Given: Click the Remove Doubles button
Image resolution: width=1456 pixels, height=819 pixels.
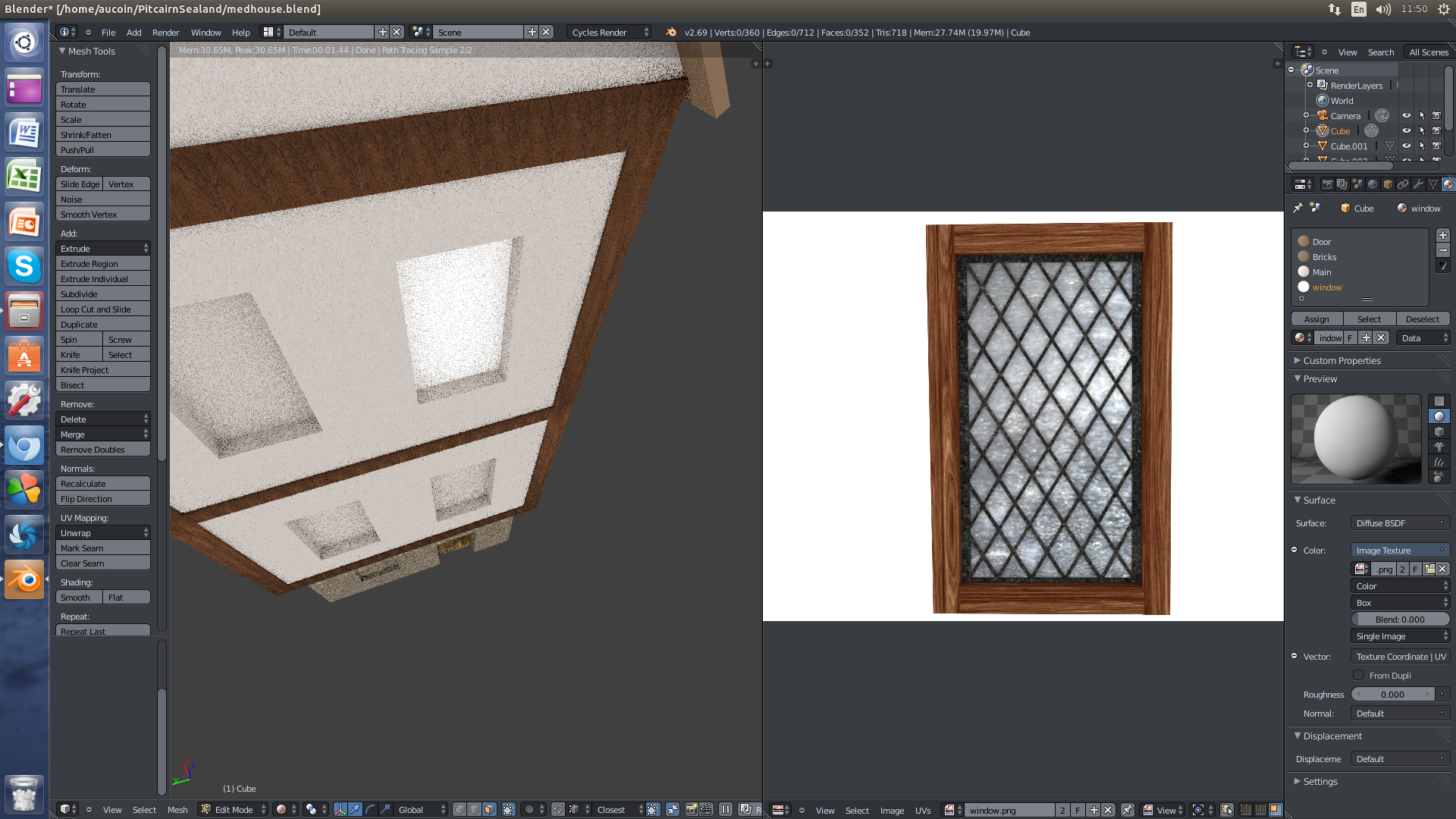Looking at the screenshot, I should click(103, 449).
